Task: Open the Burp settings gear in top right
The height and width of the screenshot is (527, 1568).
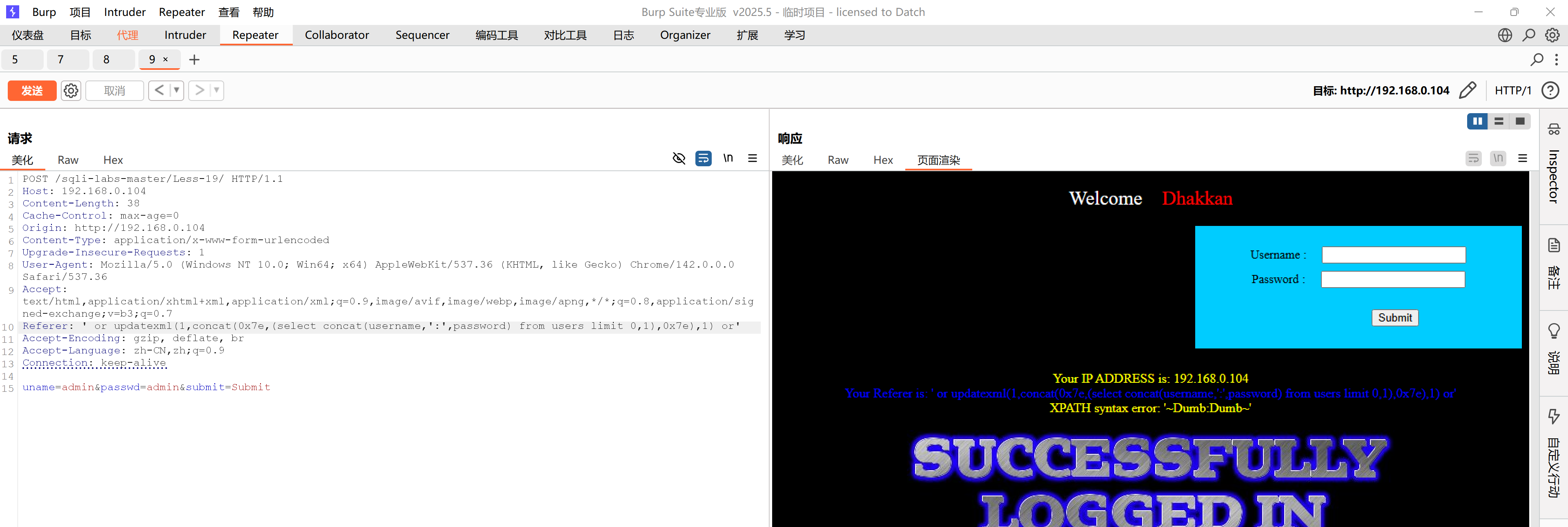Action: [1552, 35]
